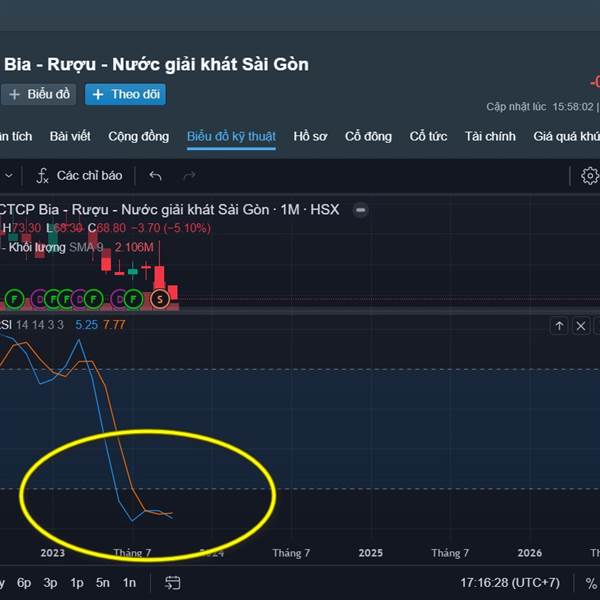Click the orange S event marker

pos(160,299)
